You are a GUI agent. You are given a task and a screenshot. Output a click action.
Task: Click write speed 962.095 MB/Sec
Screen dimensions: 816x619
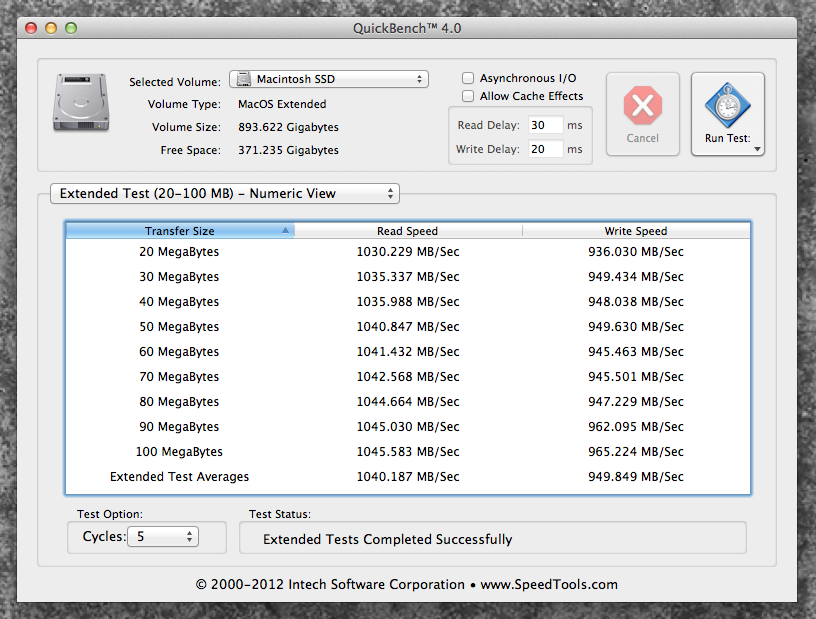click(636, 427)
